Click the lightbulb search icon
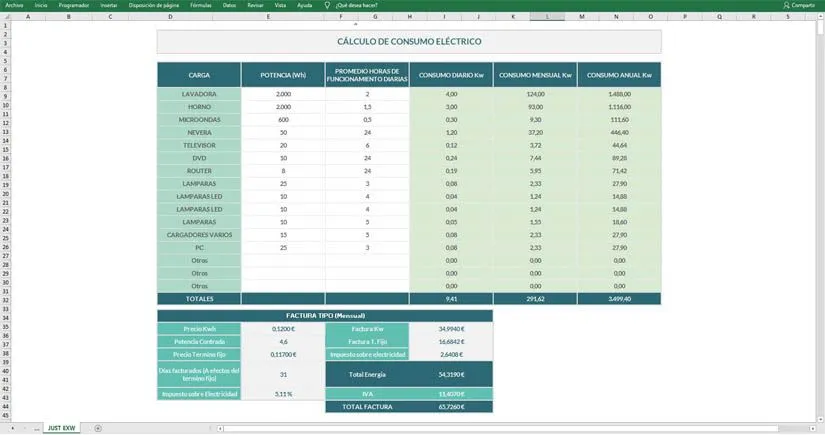The height and width of the screenshot is (435, 825). 327,5
